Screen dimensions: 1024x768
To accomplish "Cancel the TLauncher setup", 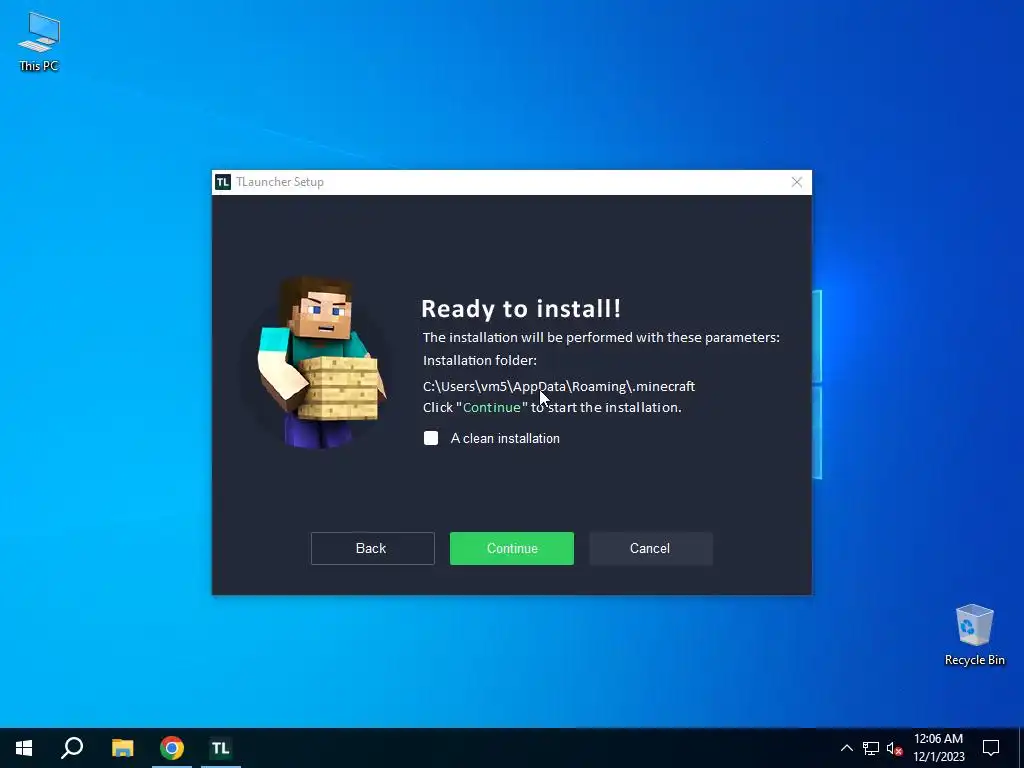I will tap(650, 549).
